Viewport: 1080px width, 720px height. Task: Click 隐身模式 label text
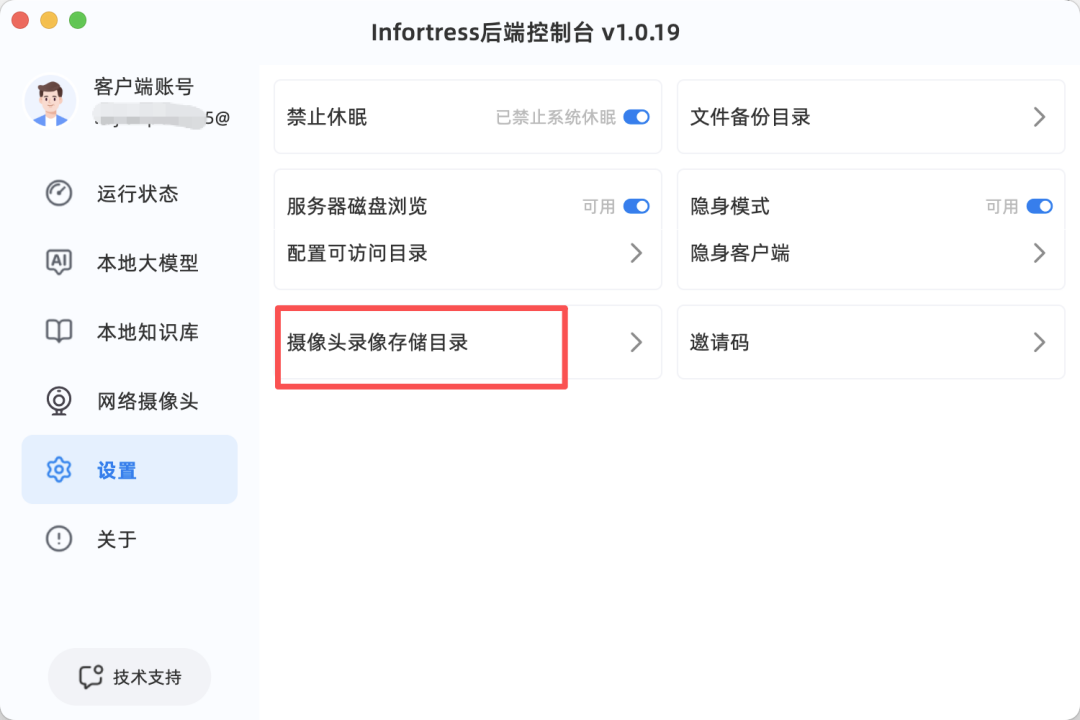tap(729, 206)
